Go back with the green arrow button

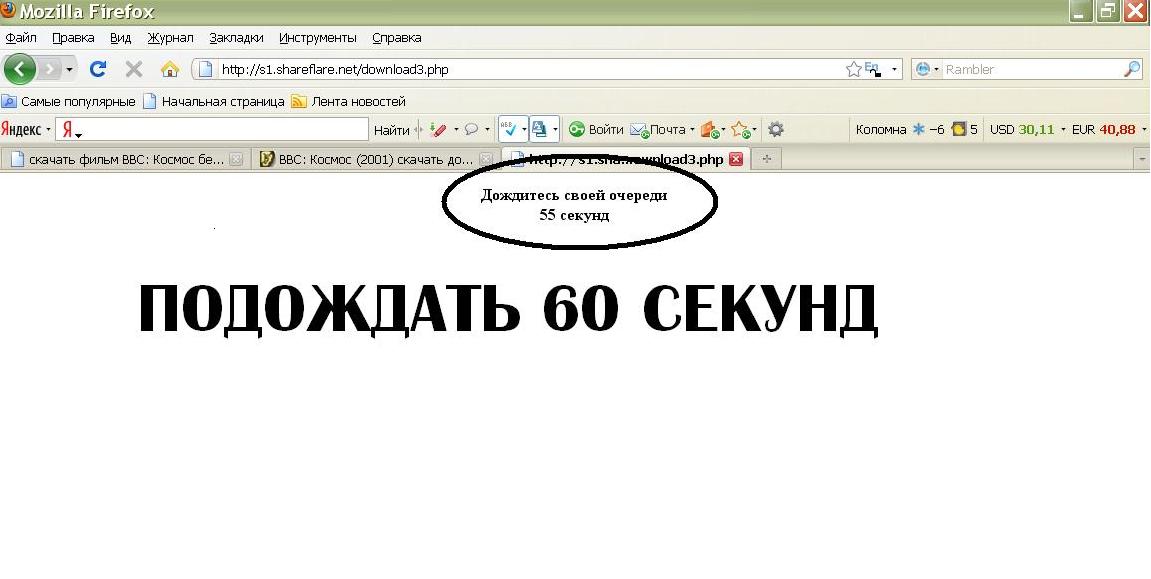coord(20,69)
